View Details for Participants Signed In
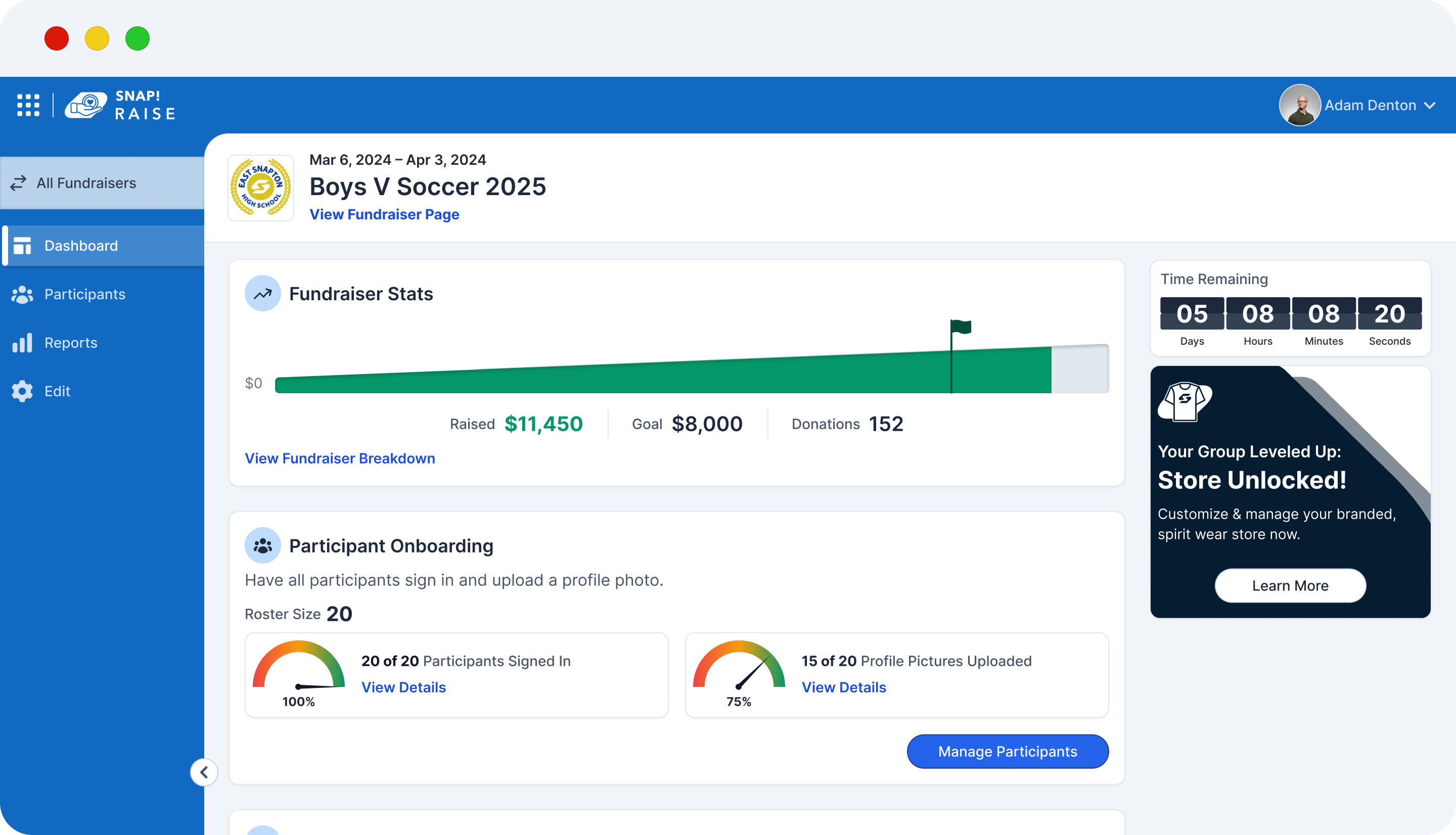The image size is (1456, 835). tap(404, 687)
